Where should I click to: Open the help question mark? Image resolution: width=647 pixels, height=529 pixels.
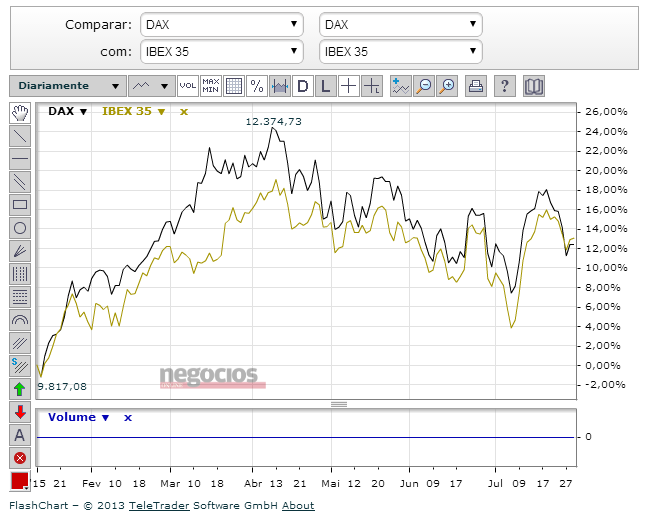(x=505, y=86)
